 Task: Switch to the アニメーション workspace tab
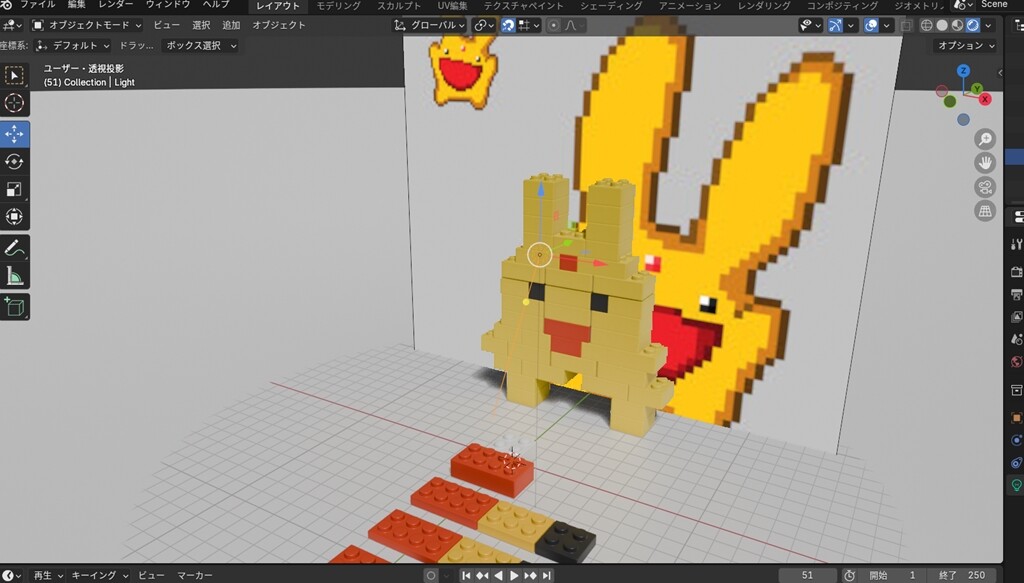tap(690, 6)
